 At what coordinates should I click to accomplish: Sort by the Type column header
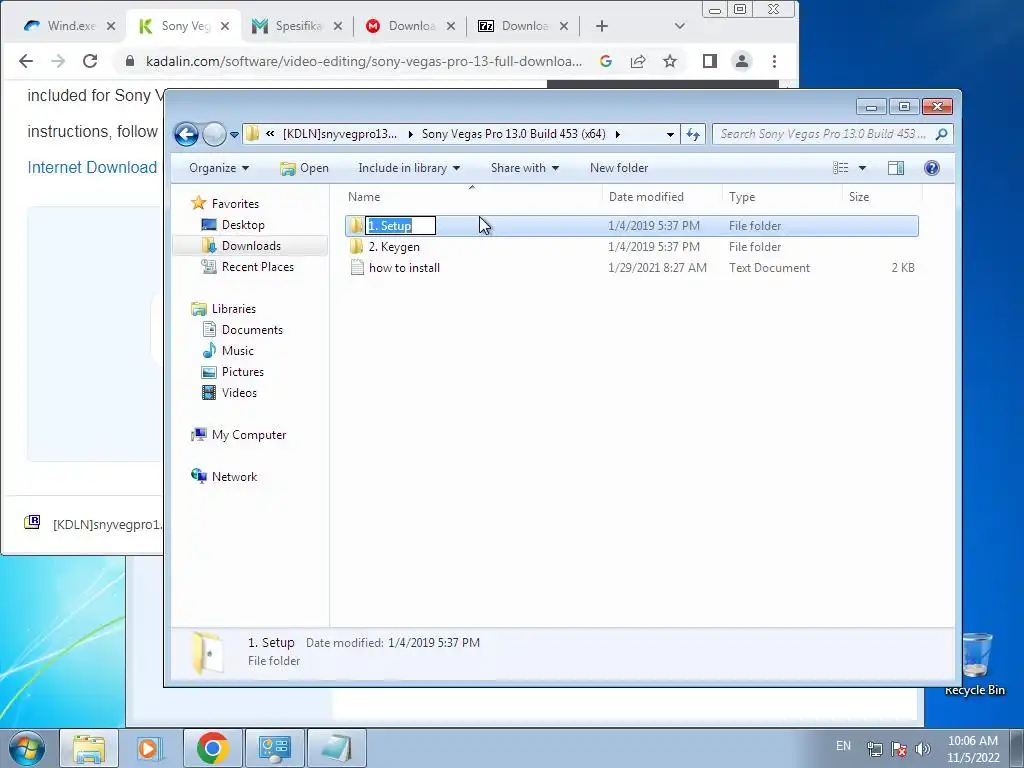point(782,197)
